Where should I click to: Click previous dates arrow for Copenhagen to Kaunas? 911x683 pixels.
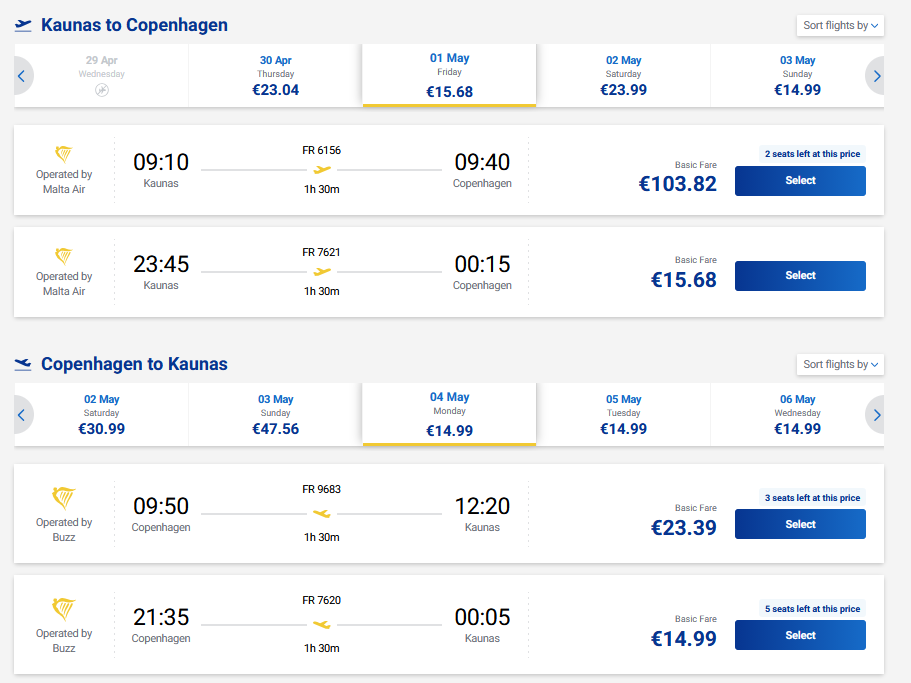[21, 415]
